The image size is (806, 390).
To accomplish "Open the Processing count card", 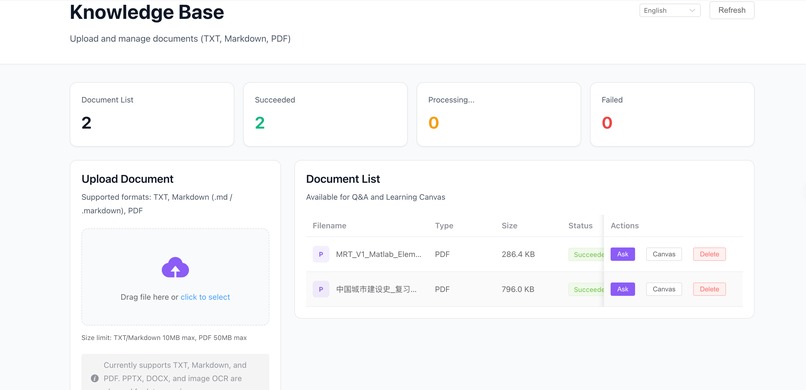I will click(x=499, y=115).
